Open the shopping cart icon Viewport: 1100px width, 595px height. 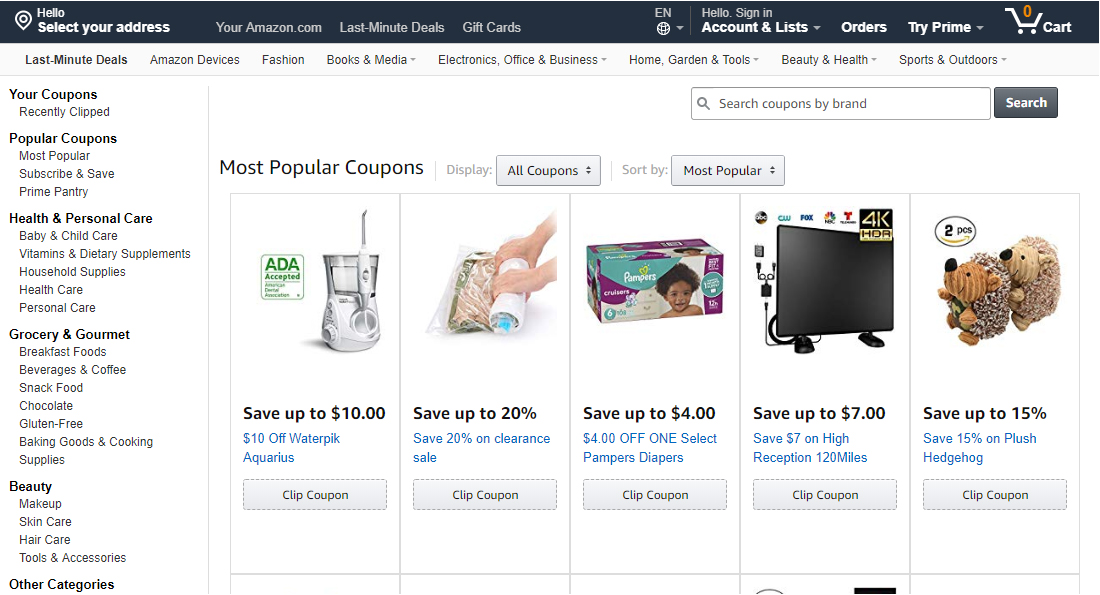[x=1023, y=20]
